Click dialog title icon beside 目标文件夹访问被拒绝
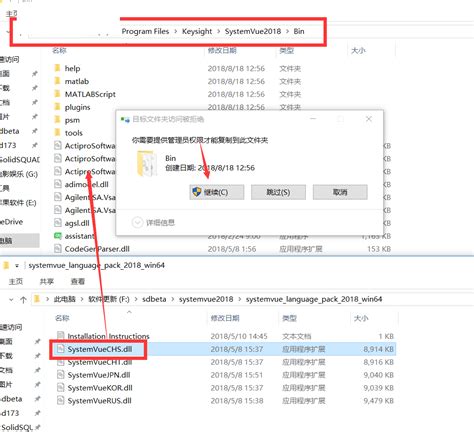 (125, 119)
